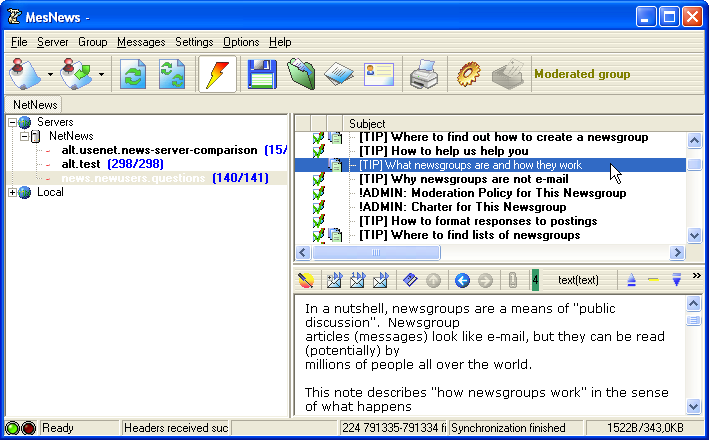Image resolution: width=709 pixels, height=440 pixels.
Task: Click the lightning bolt toolbar icon
Action: 217,74
